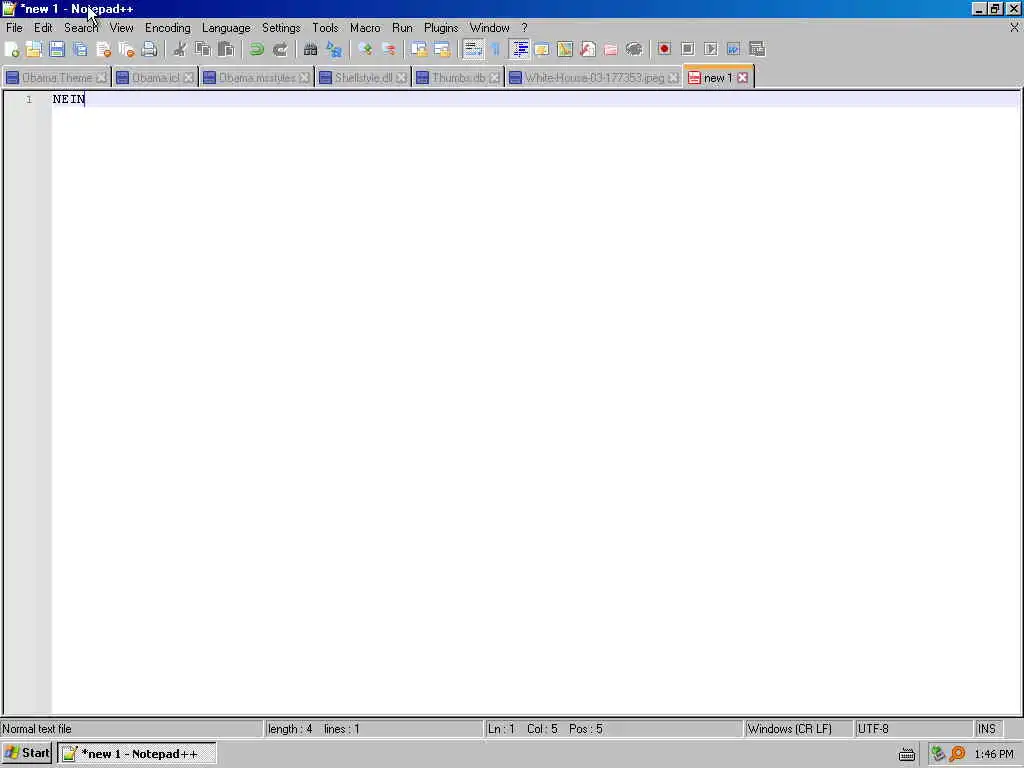This screenshot has width=1024, height=768.
Task: Click the Close file toolbar icon
Action: coord(103,49)
